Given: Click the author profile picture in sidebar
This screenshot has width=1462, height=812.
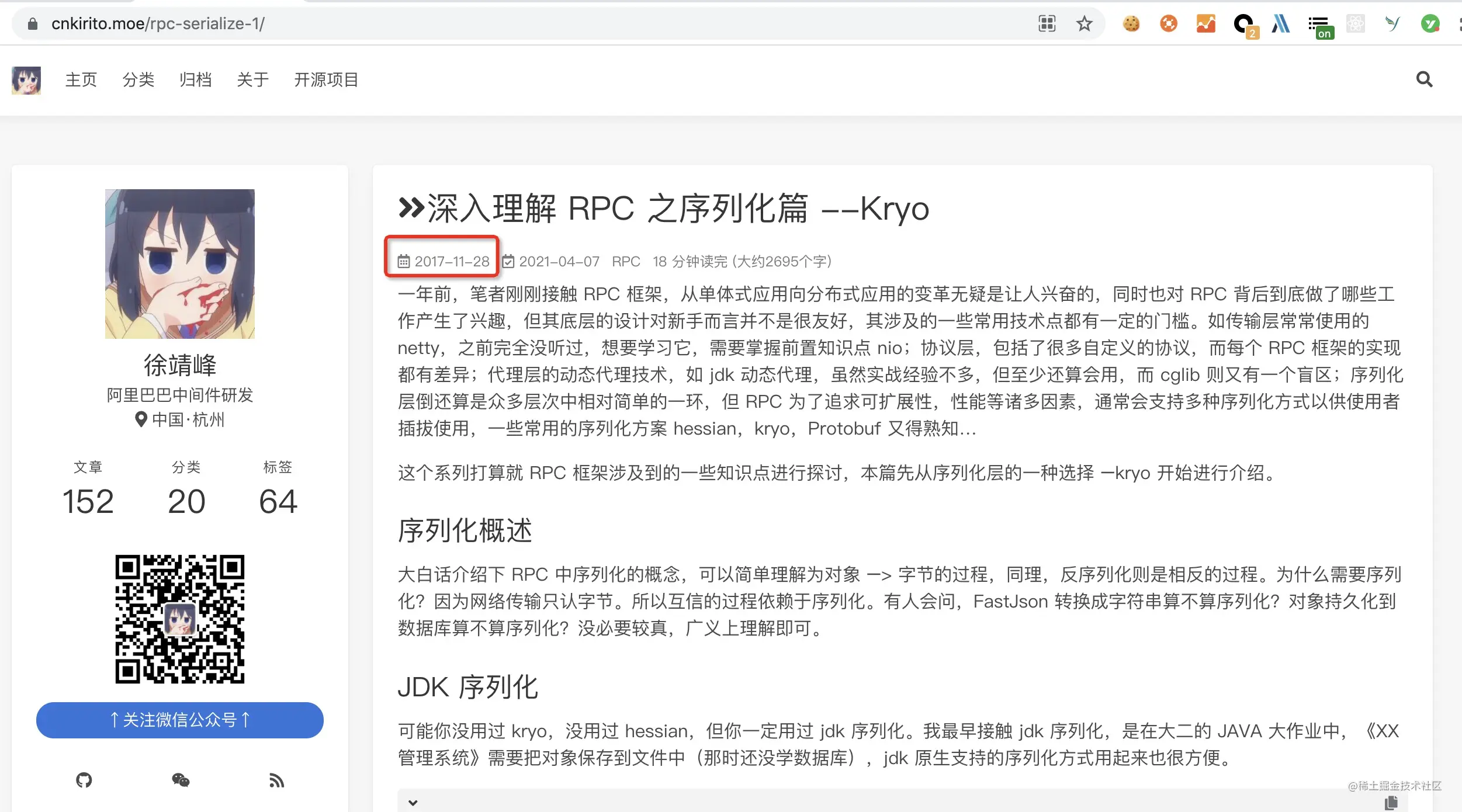Looking at the screenshot, I should coord(180,264).
